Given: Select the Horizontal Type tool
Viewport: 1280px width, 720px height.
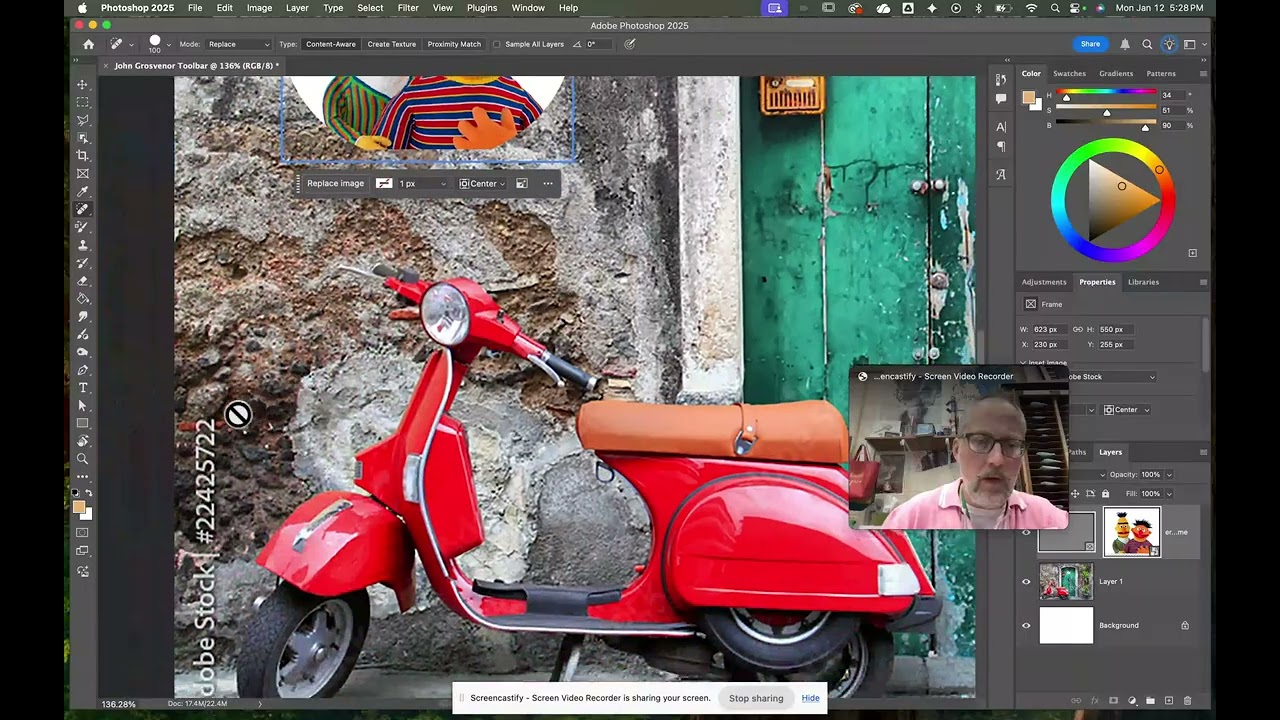Looking at the screenshot, I should [83, 387].
